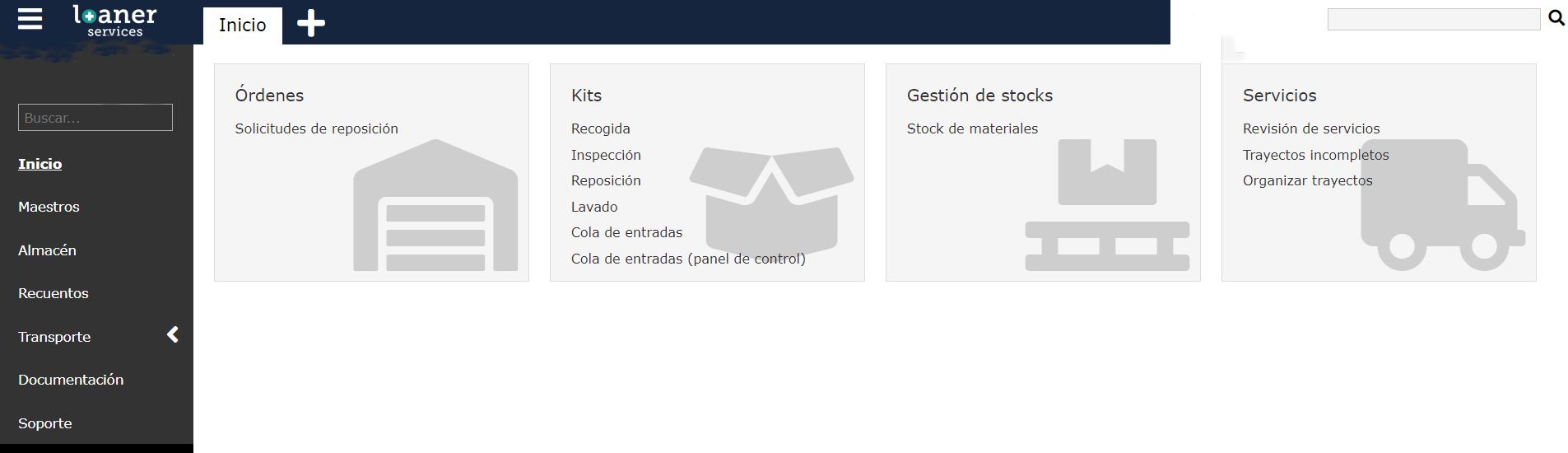Image resolution: width=1568 pixels, height=453 pixels.
Task: Open Solicitudes de reposición link
Action: coord(317,128)
